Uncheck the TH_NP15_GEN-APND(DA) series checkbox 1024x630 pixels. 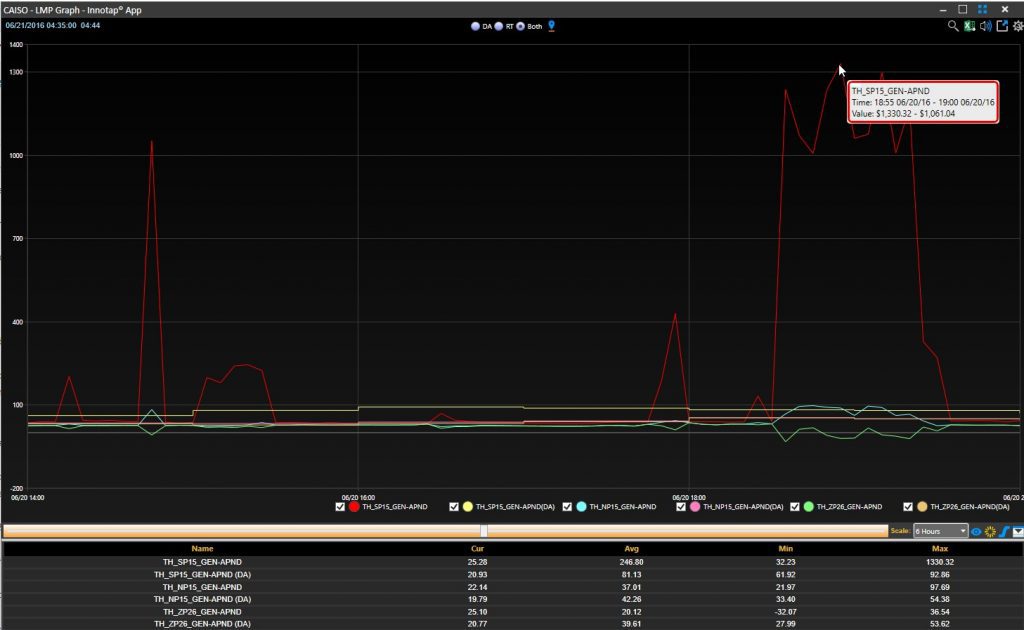(680, 507)
